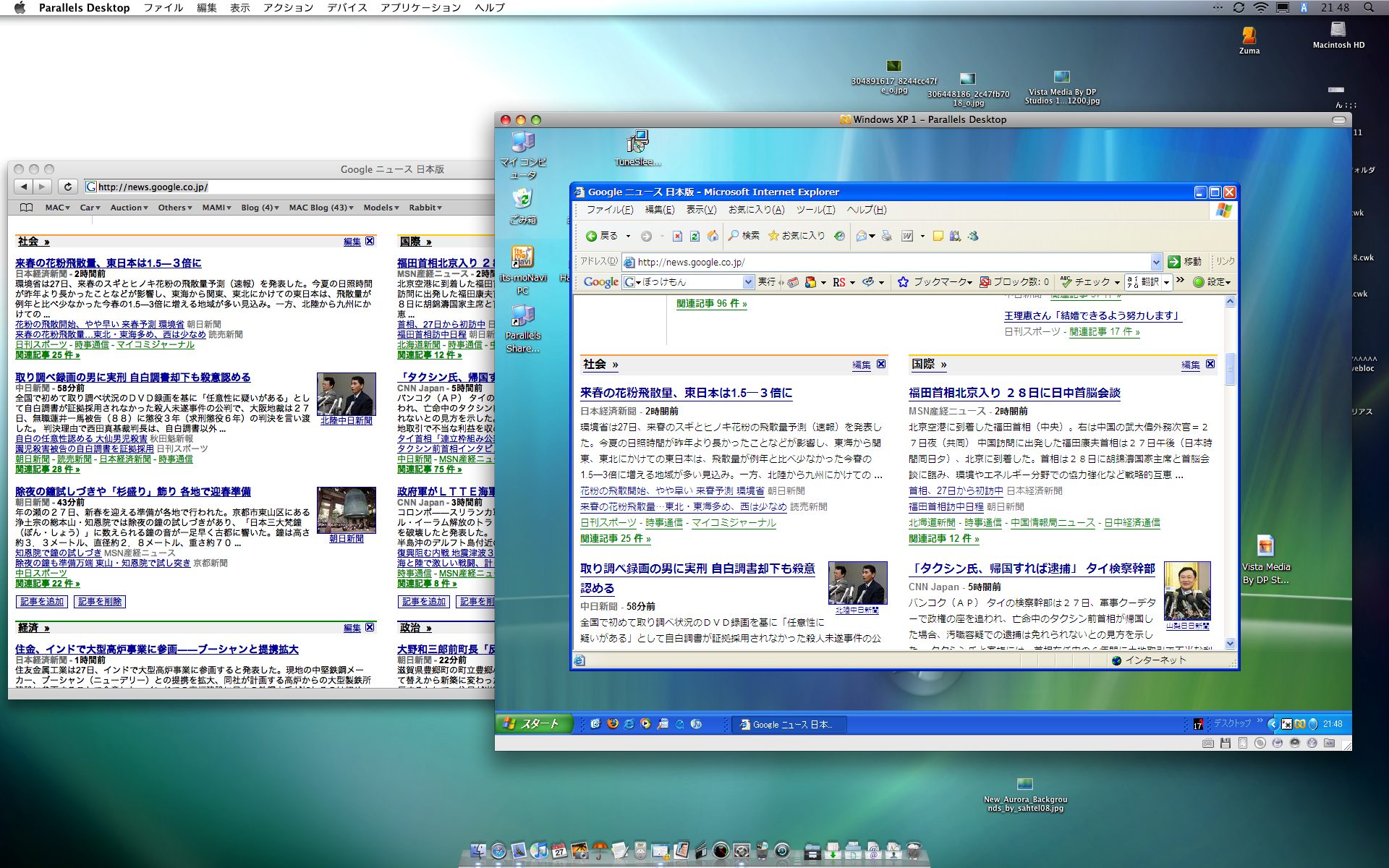Image resolution: width=1389 pixels, height=868 pixels.
Task: Open Mac menu bar ヘルプ menu
Action: 490,7
